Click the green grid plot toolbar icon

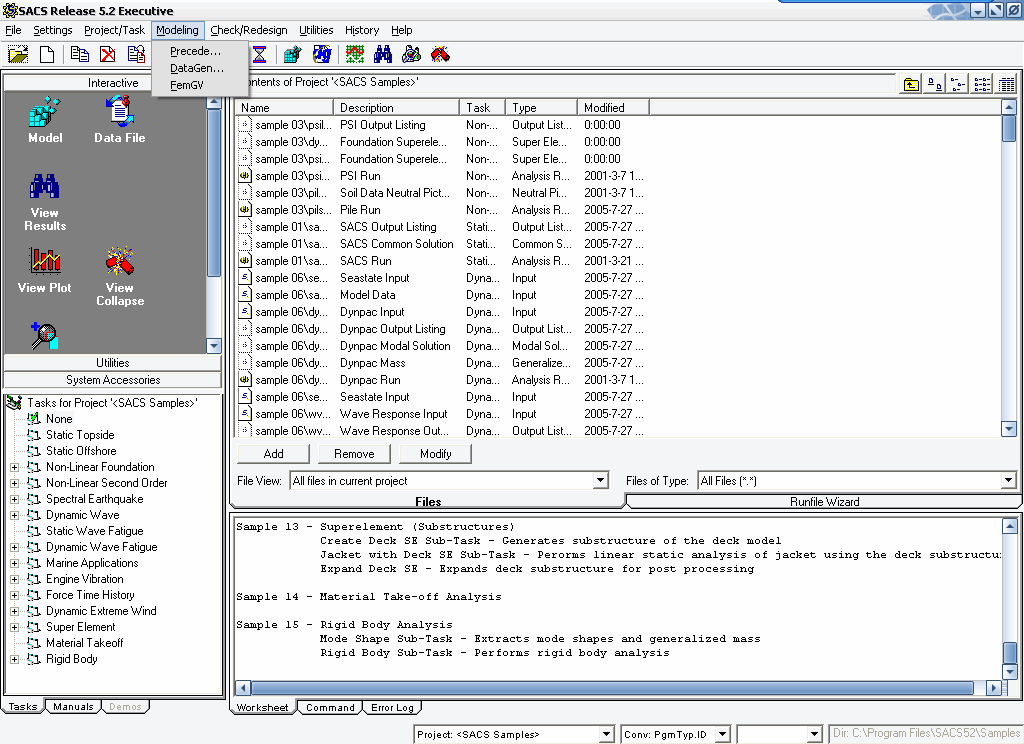tap(355, 54)
